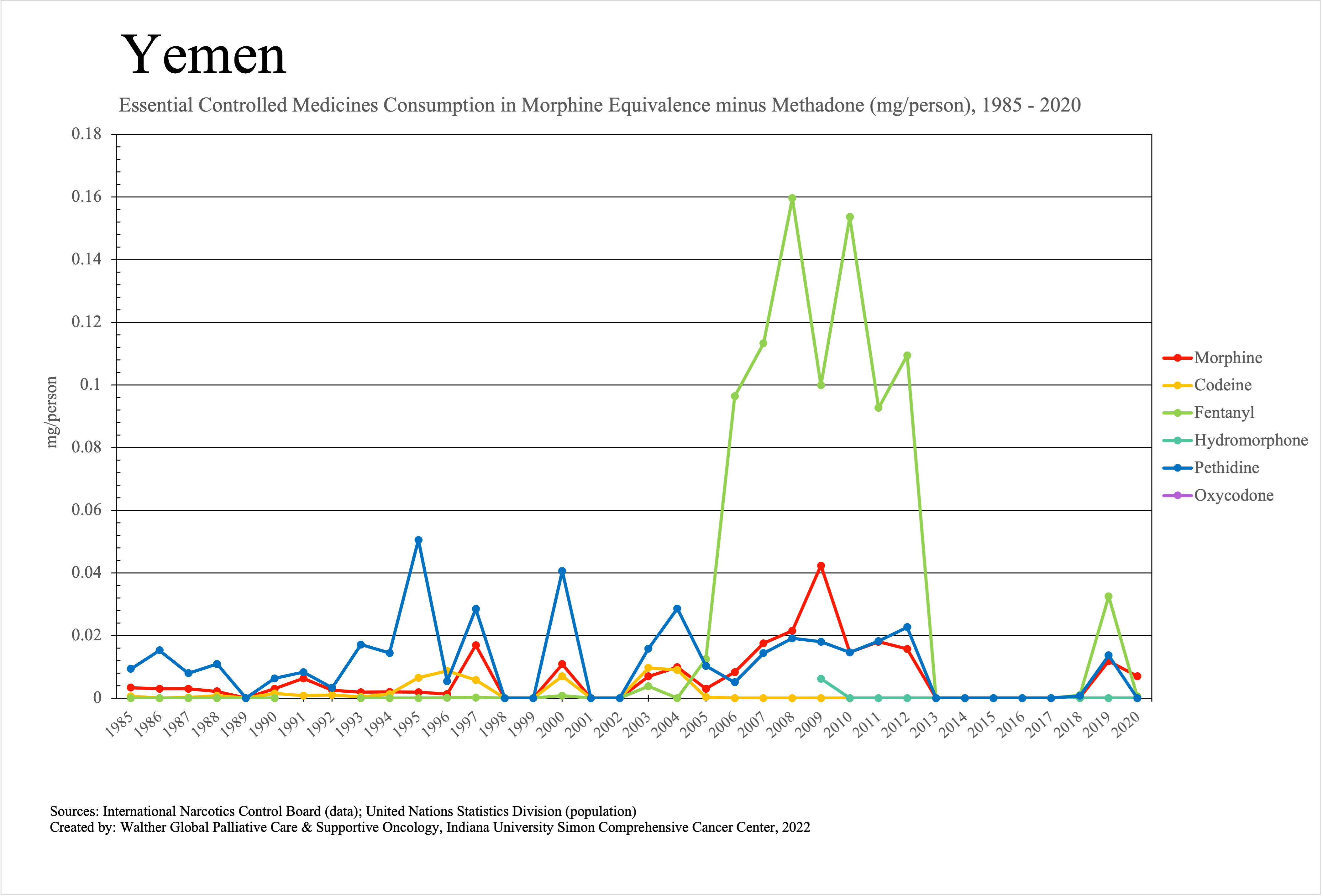Click the Hydromorphone legend entry
Image resolution: width=1323 pixels, height=896 pixels.
pyautogui.click(x=1251, y=440)
